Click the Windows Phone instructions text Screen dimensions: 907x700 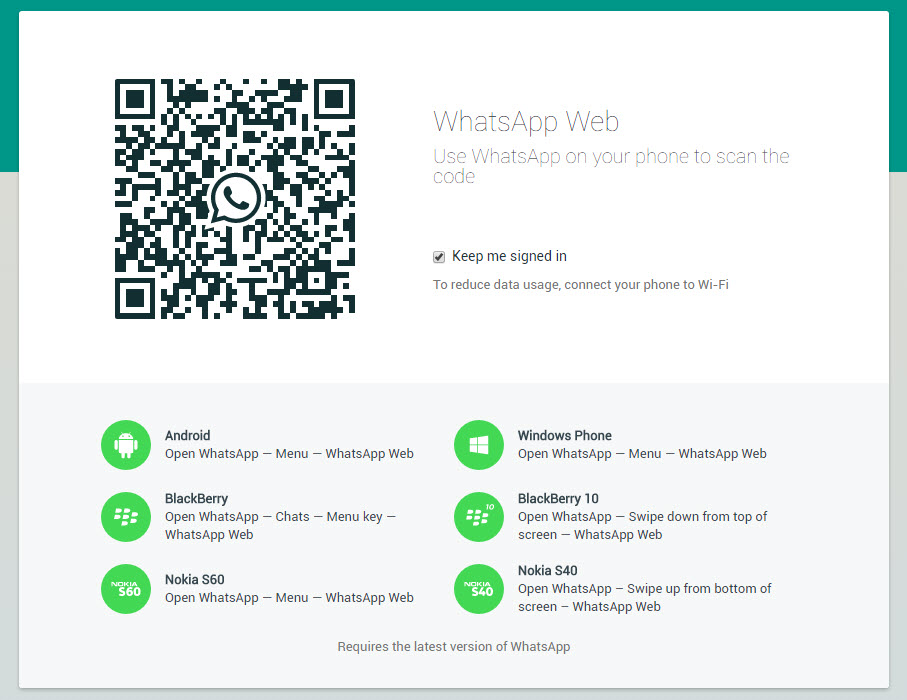[642, 454]
